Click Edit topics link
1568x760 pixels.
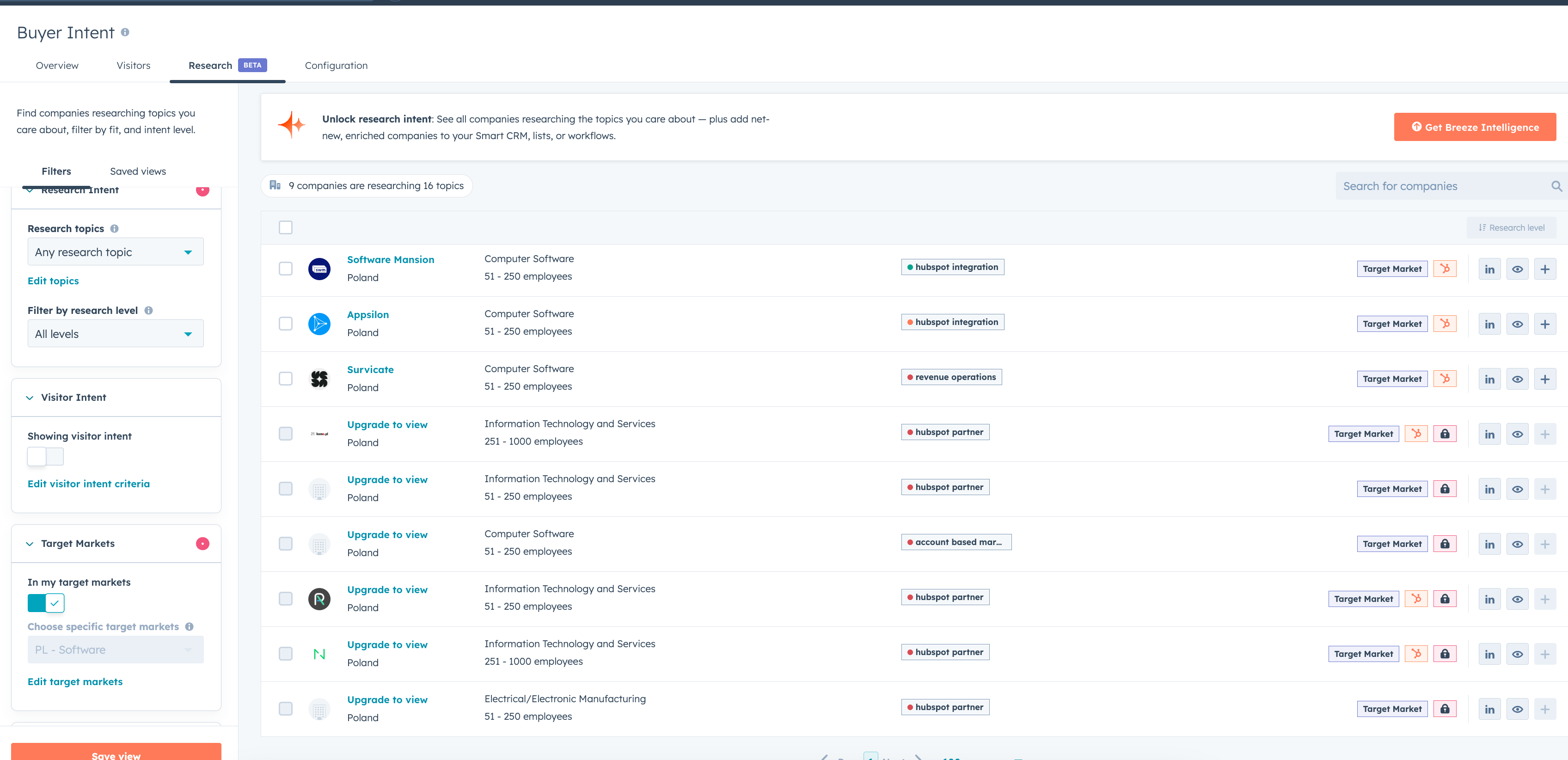pyautogui.click(x=53, y=281)
